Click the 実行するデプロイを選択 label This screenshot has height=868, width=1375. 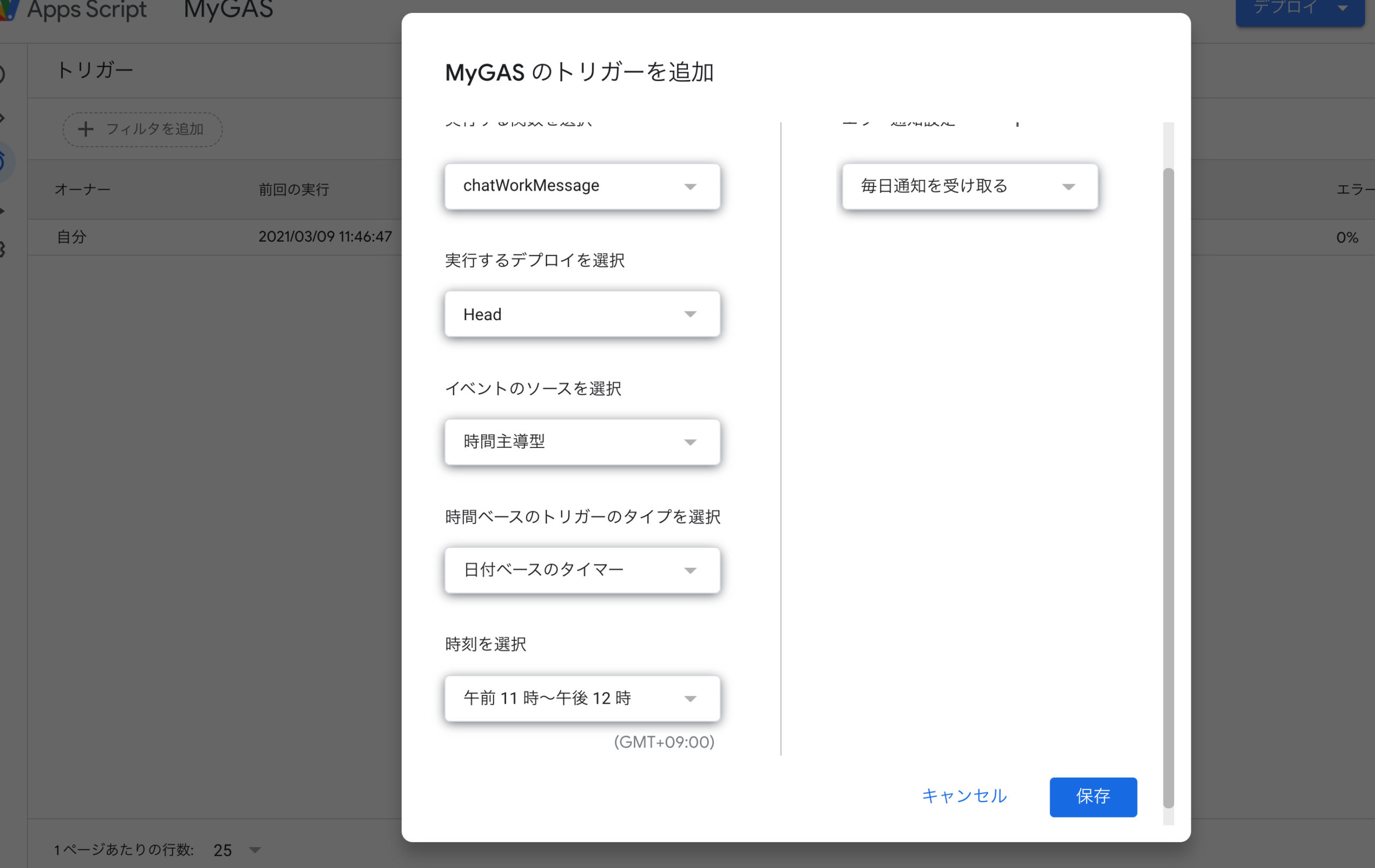(534, 261)
